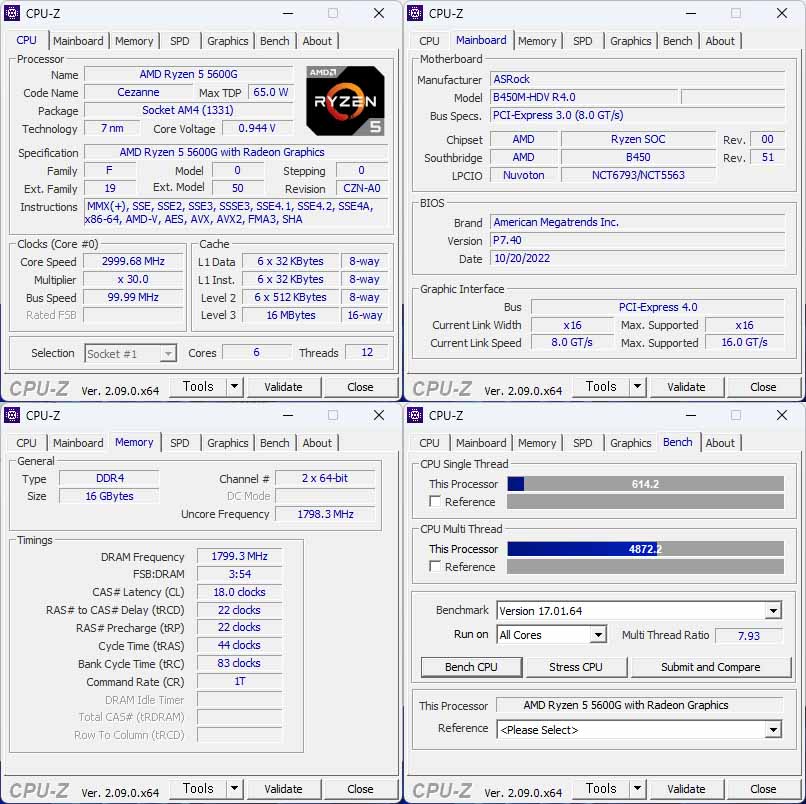Click the motherboard Model value B450M-HDV R4.0
806x804 pixels.
[x=584, y=97]
